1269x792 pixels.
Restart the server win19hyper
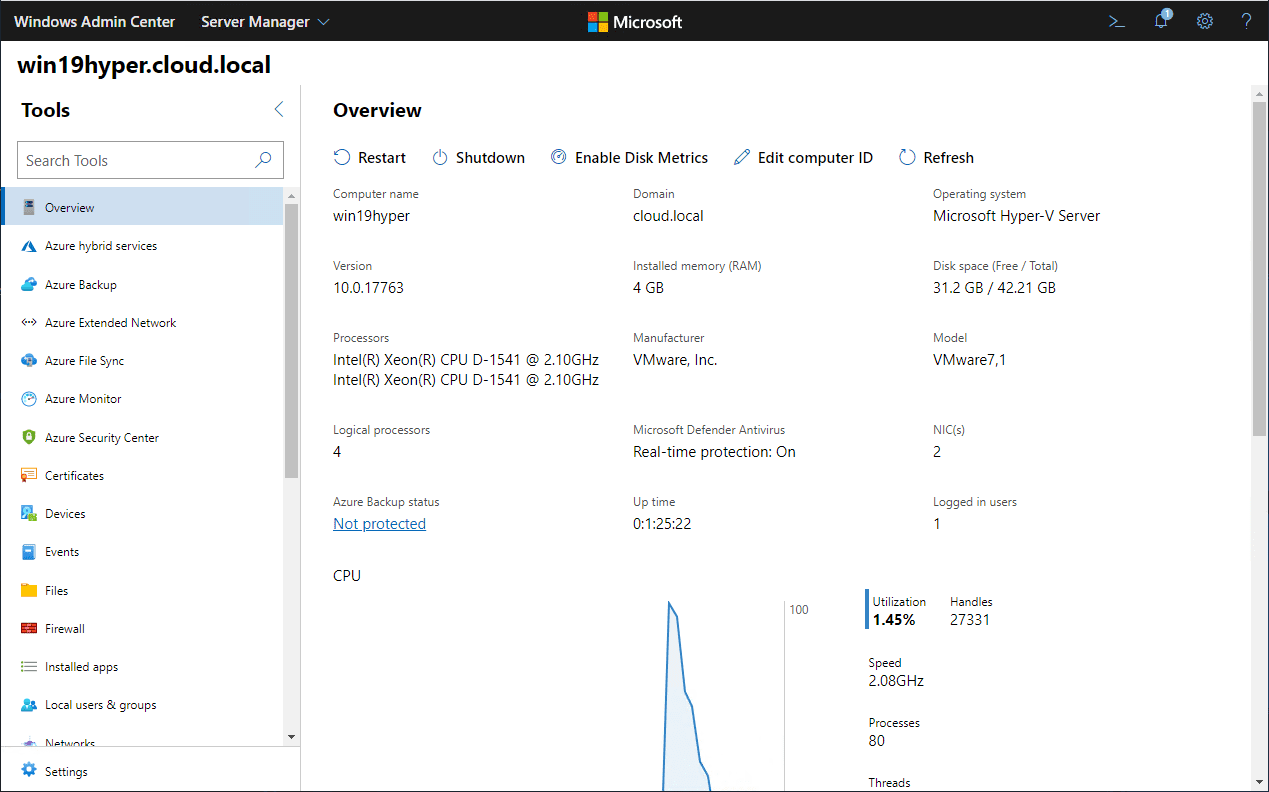coord(370,157)
